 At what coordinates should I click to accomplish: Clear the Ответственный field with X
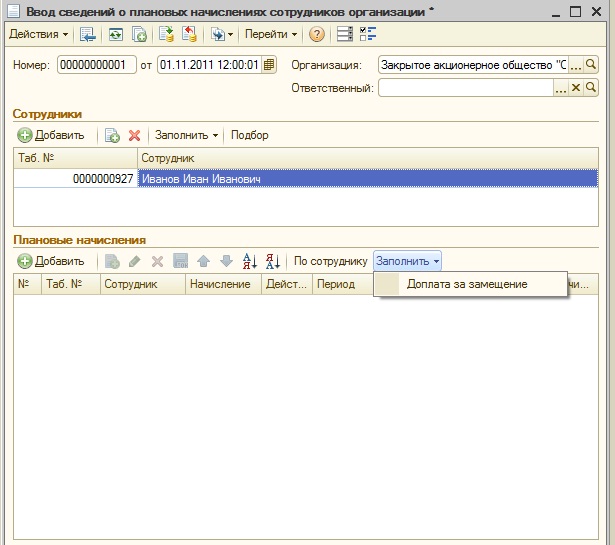575,87
